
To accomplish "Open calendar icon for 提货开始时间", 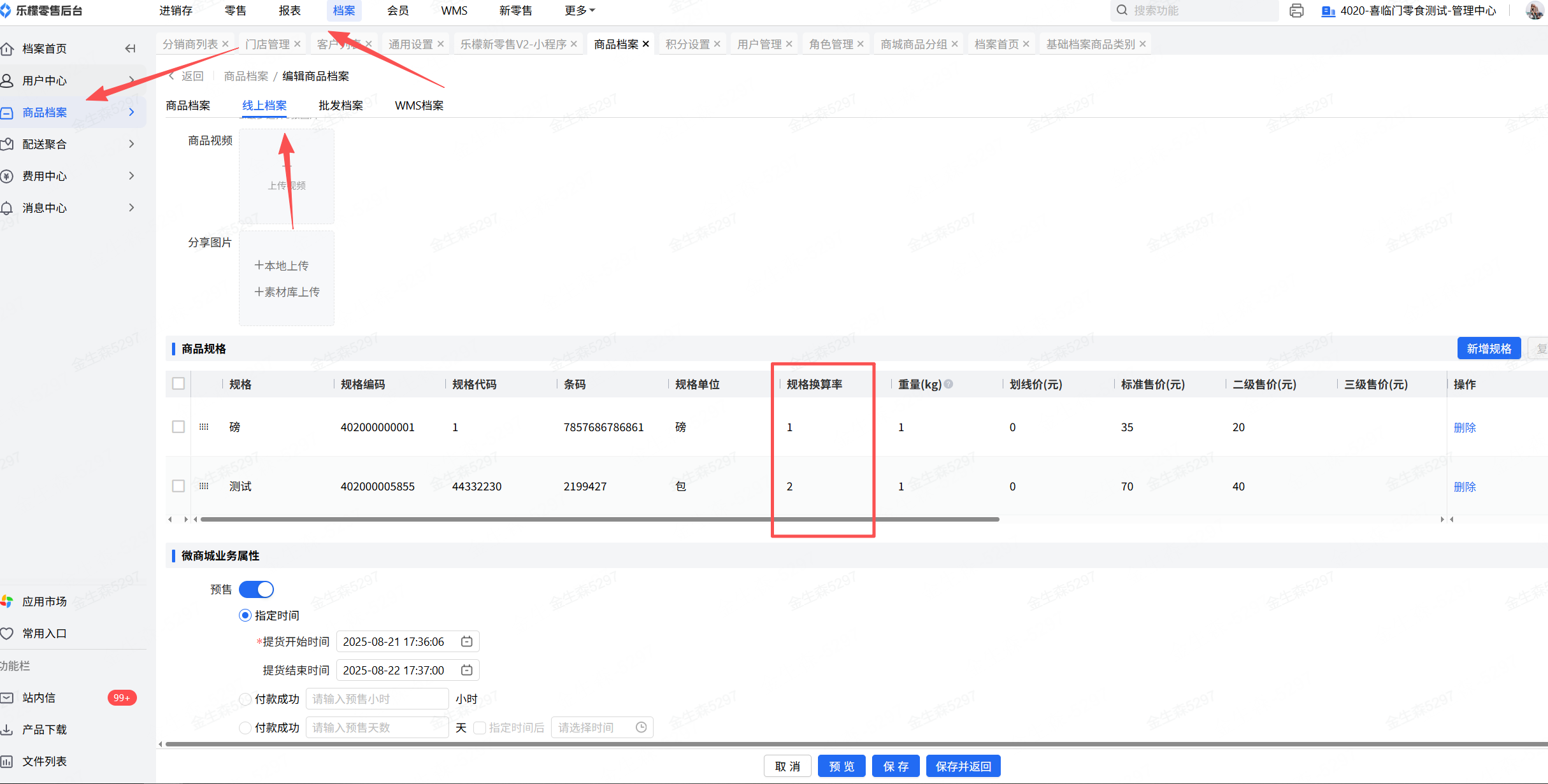I will (466, 641).
